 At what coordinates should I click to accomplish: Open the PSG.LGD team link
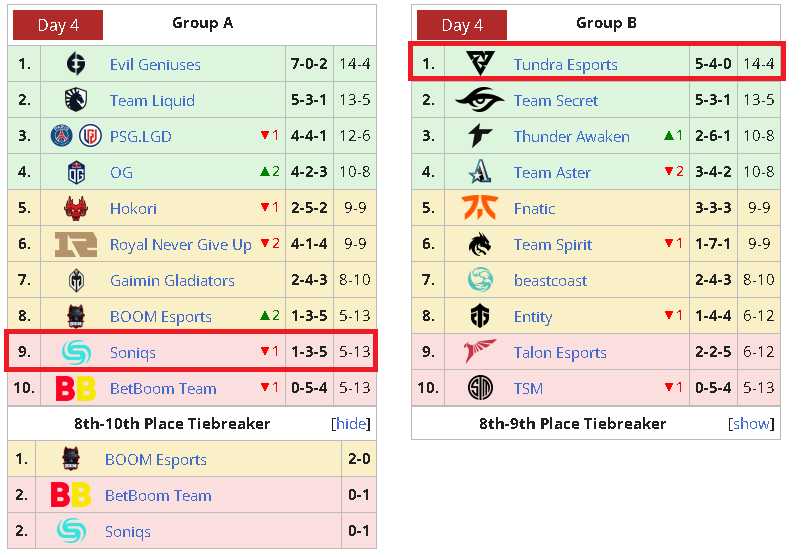140,137
